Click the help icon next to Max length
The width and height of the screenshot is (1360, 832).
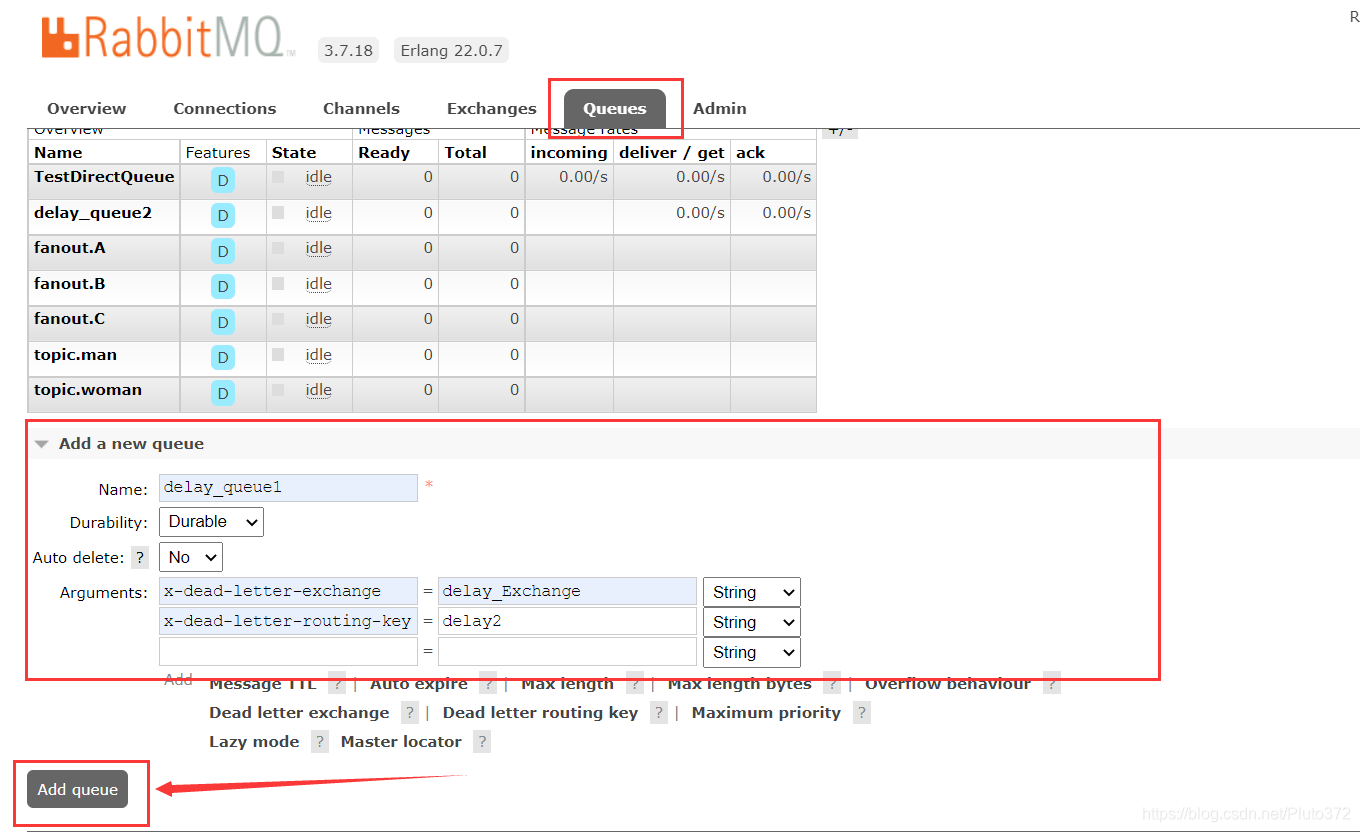pos(635,684)
